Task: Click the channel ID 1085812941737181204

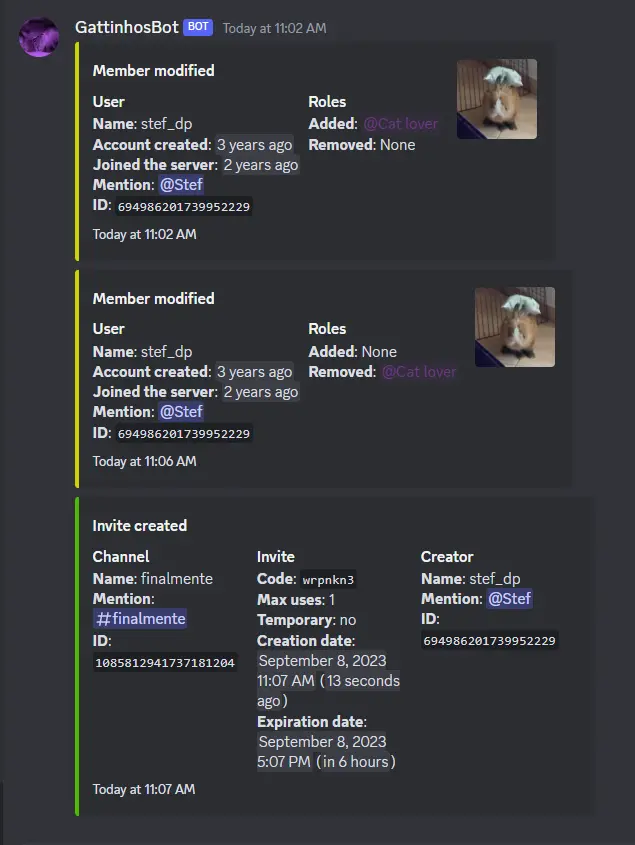Action: click(165, 662)
